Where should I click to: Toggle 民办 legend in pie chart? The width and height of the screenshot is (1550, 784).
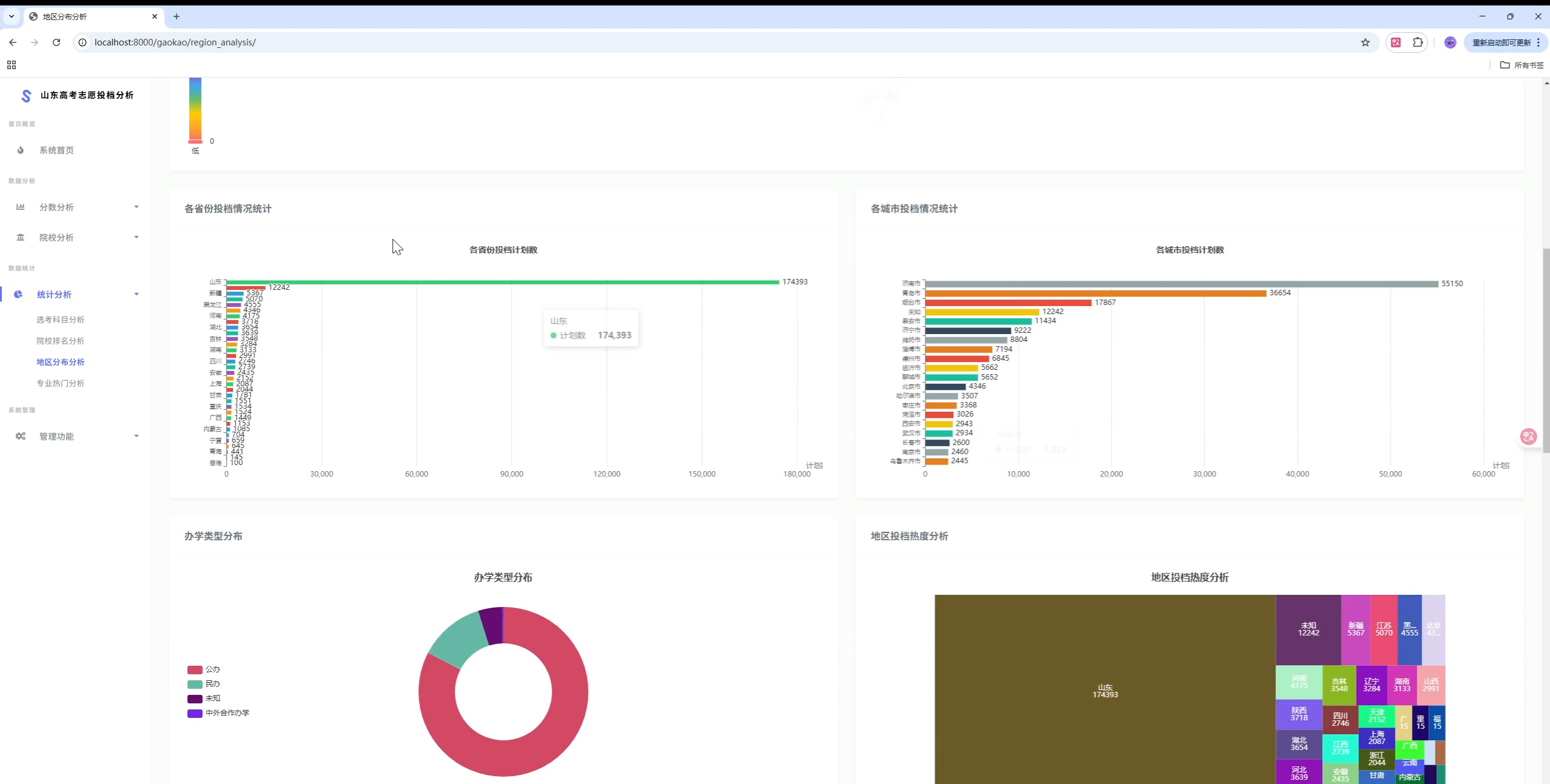coord(204,685)
